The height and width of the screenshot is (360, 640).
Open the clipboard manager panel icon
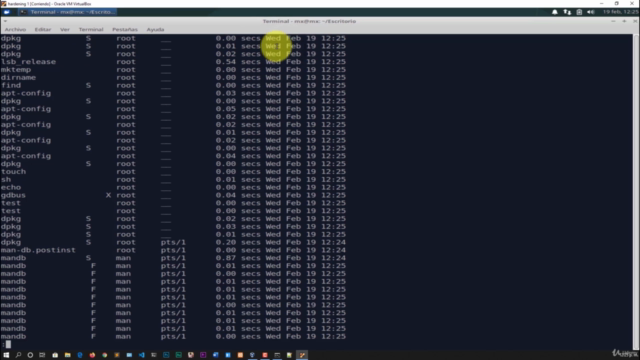point(579,12)
